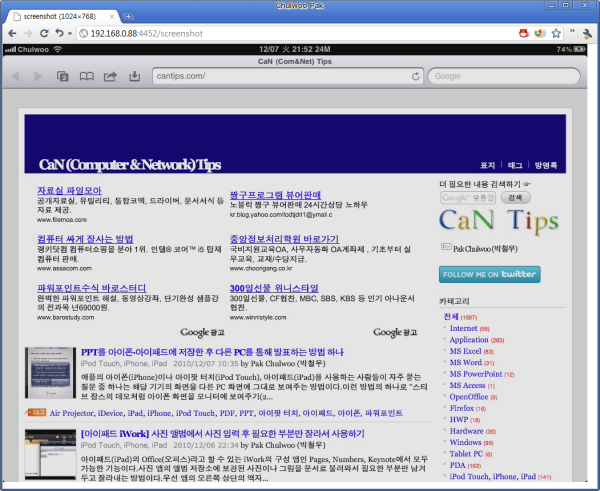
Task: Open the 파워포인트수식 바로스터디 ad link
Action: [91, 287]
